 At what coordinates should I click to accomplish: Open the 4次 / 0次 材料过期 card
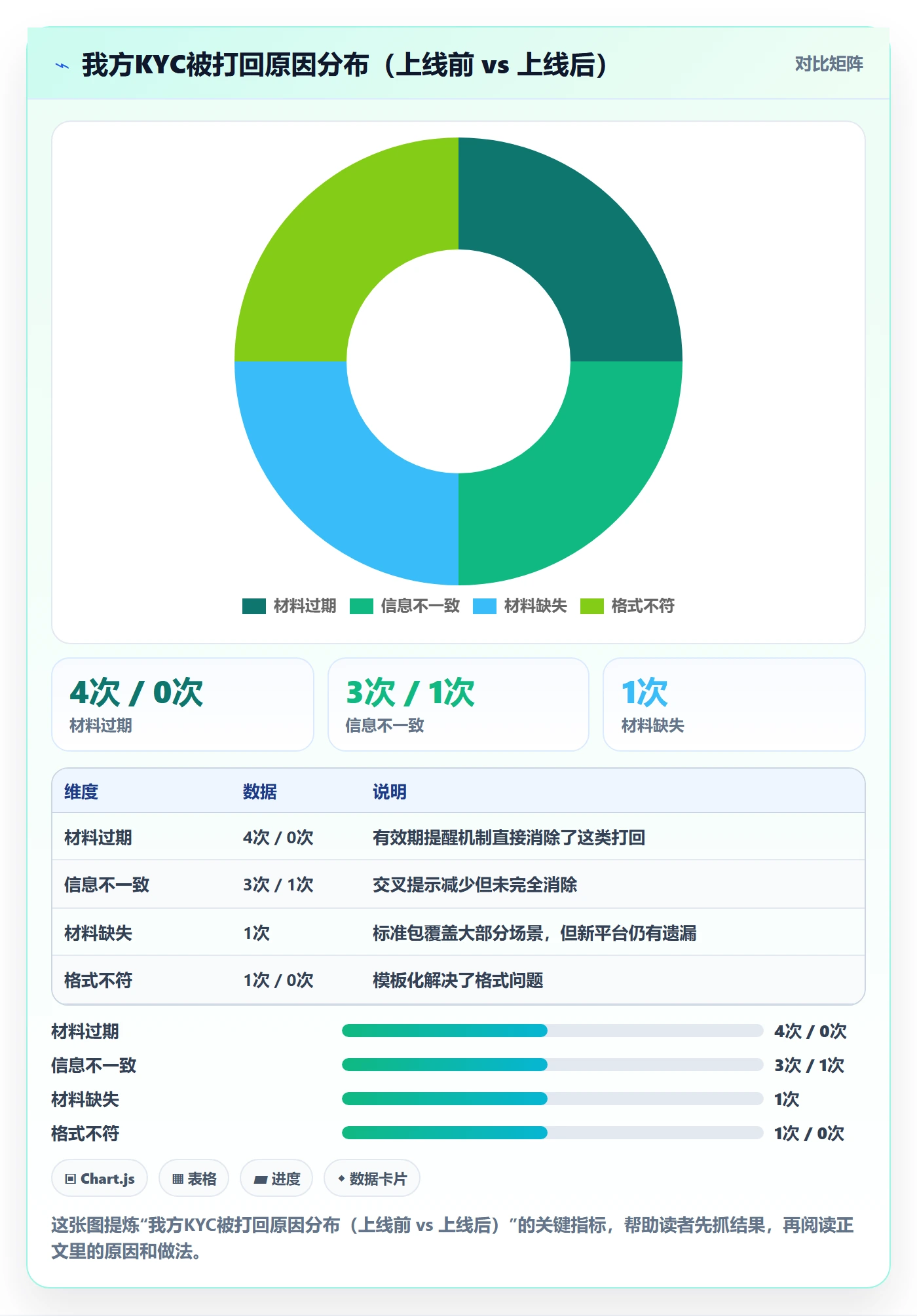[x=183, y=704]
